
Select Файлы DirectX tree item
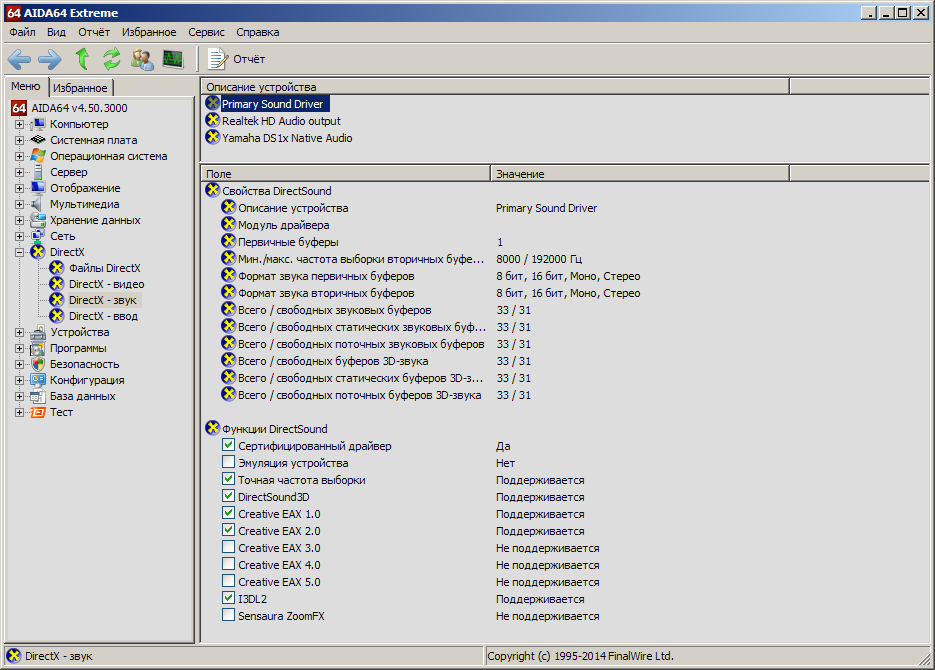pos(104,268)
